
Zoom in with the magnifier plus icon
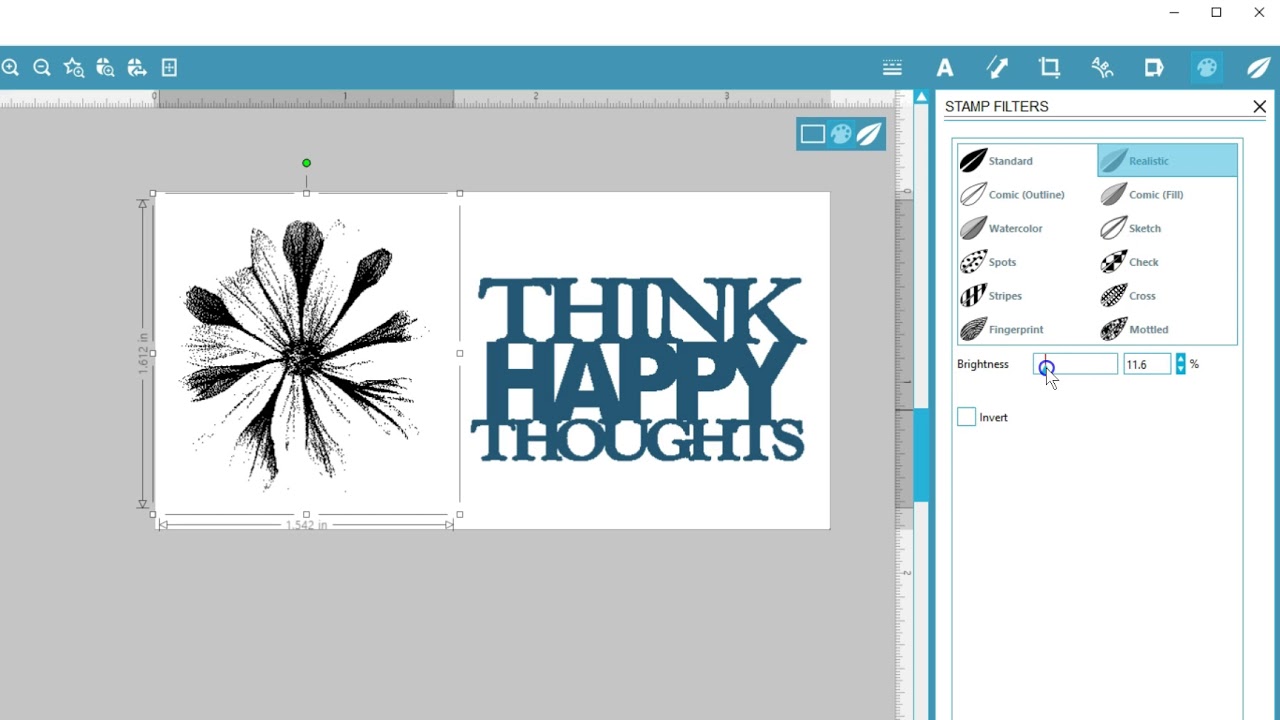[x=10, y=68]
